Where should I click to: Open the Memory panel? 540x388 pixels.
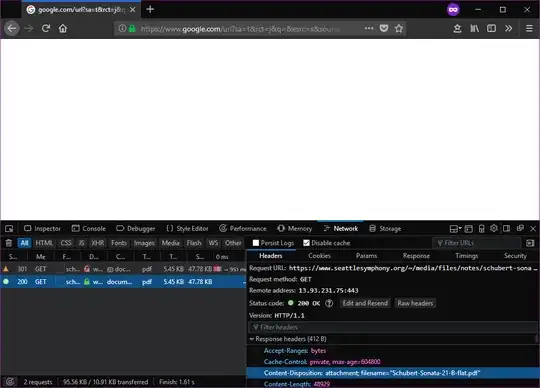tap(294, 229)
